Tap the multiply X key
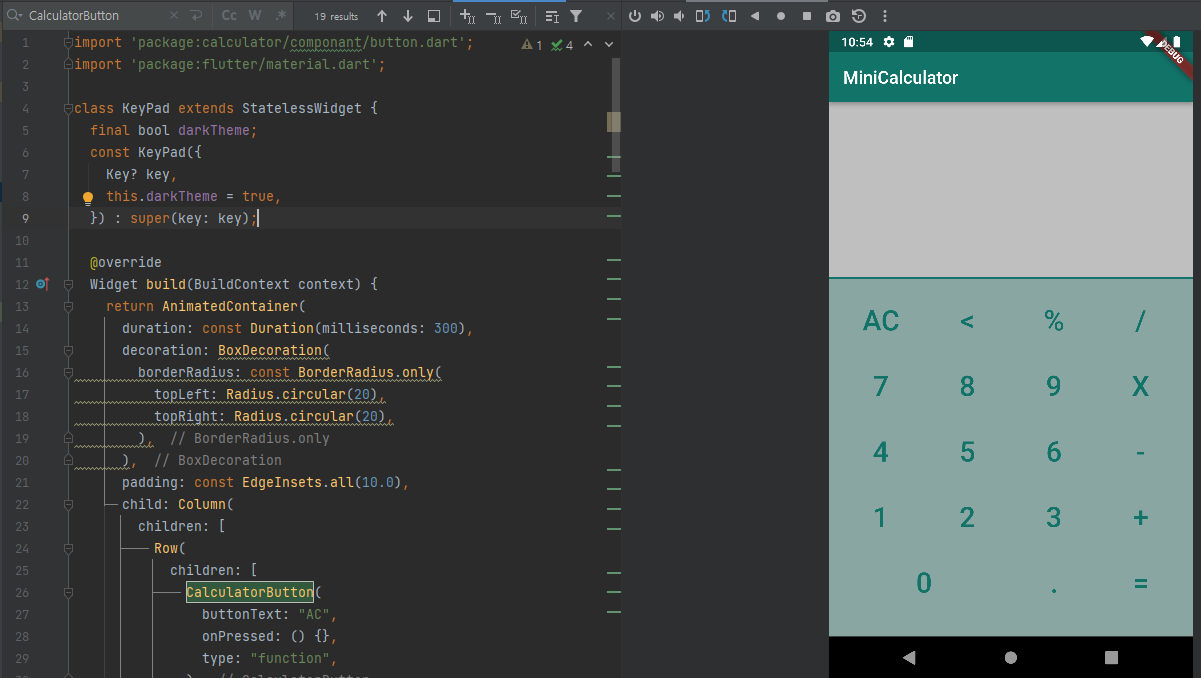This screenshot has width=1201, height=678. [x=1140, y=387]
